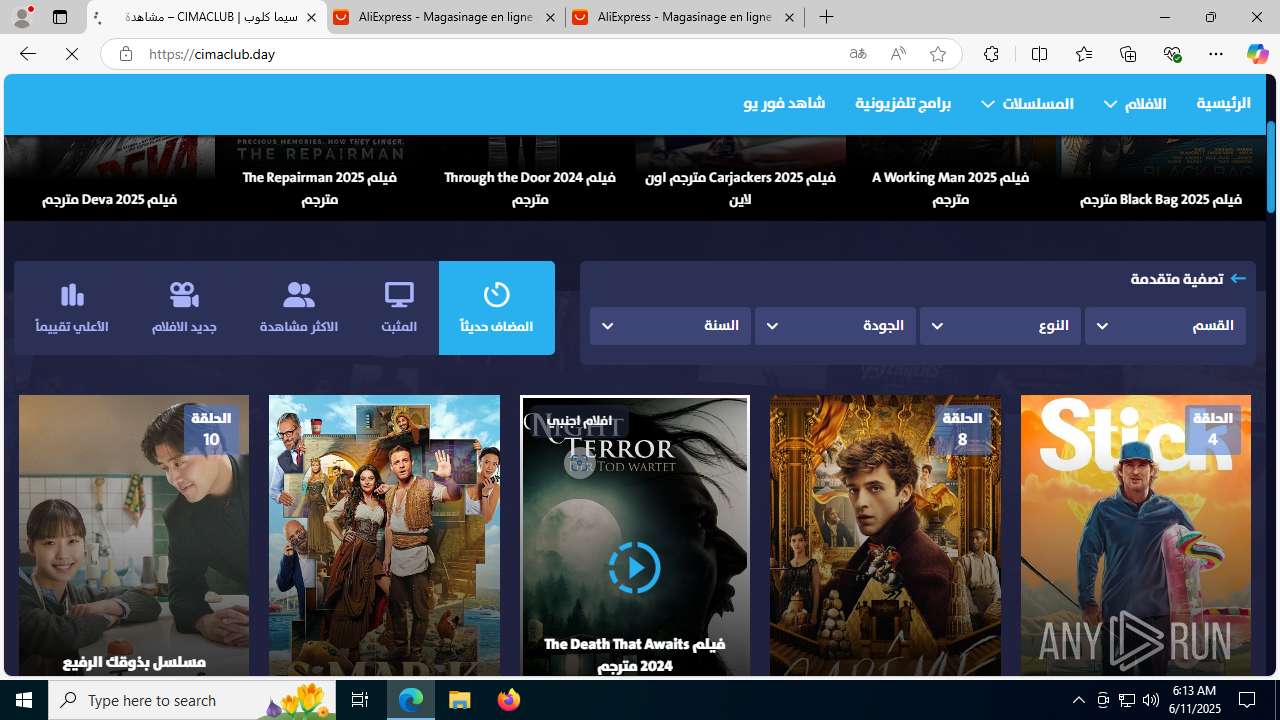Open Browser essentials heart icon

[x=1172, y=54]
